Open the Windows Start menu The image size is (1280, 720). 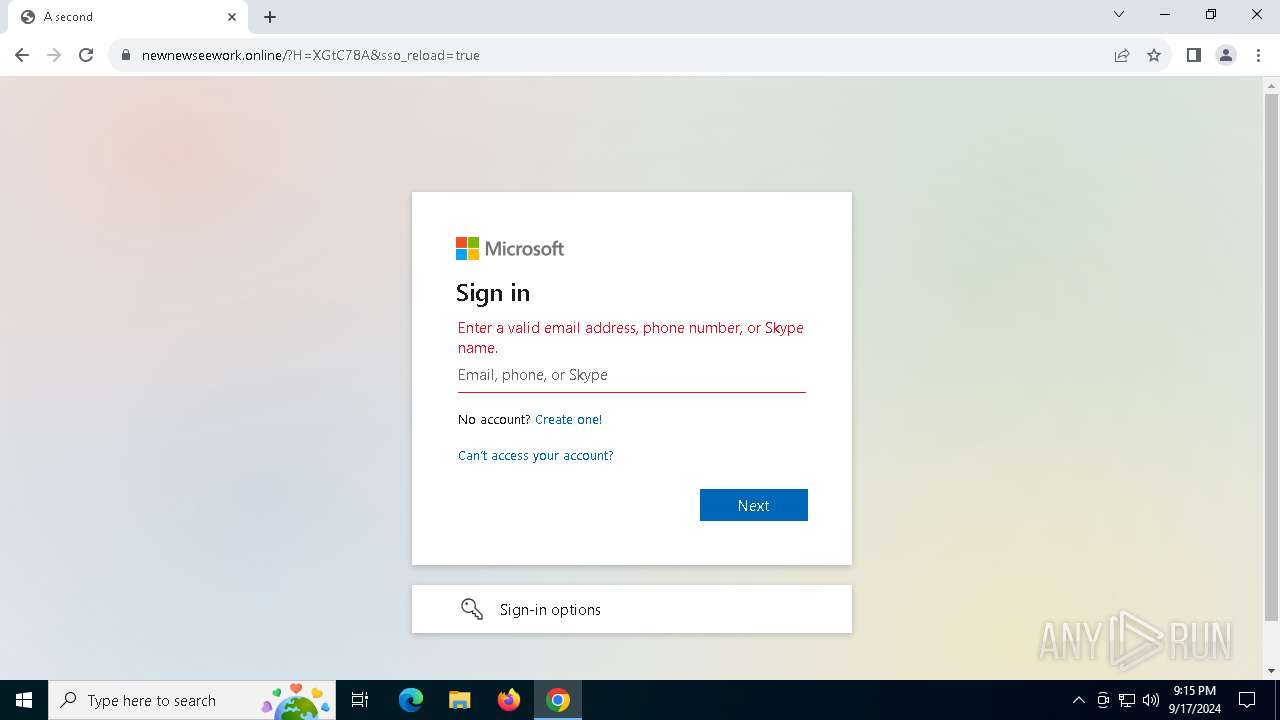[24, 700]
